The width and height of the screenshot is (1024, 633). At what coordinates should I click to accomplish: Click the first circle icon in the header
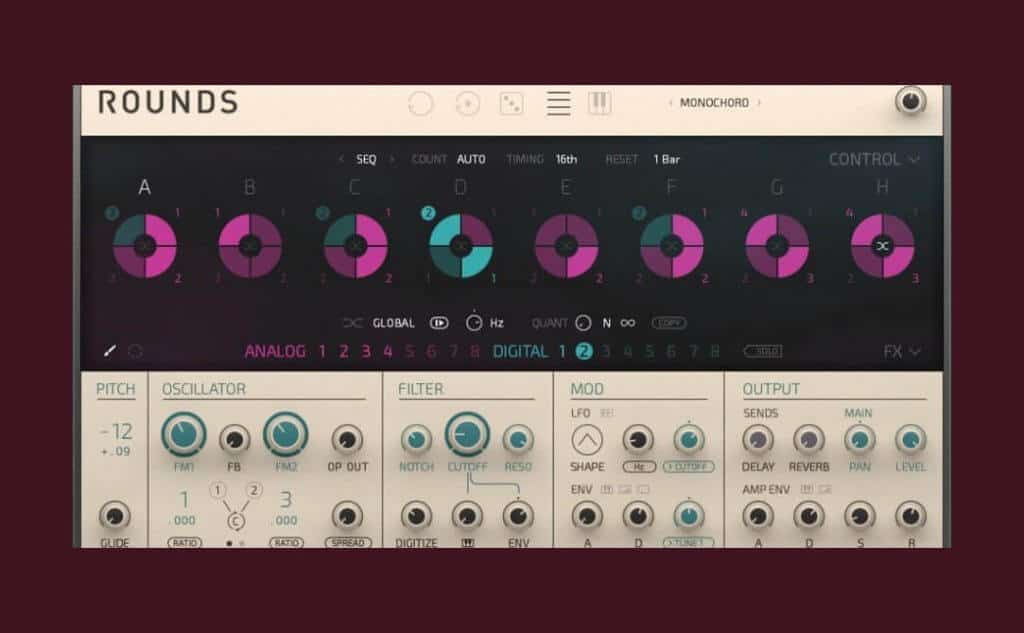pyautogui.click(x=421, y=104)
